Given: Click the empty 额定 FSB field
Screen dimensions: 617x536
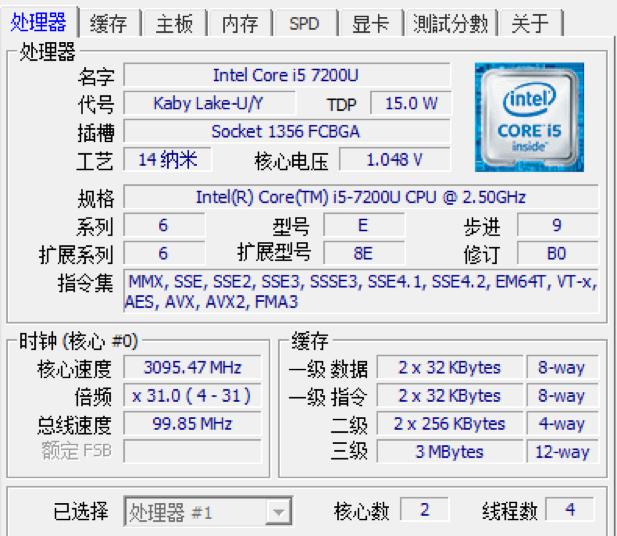Looking at the screenshot, I should coord(192,451).
